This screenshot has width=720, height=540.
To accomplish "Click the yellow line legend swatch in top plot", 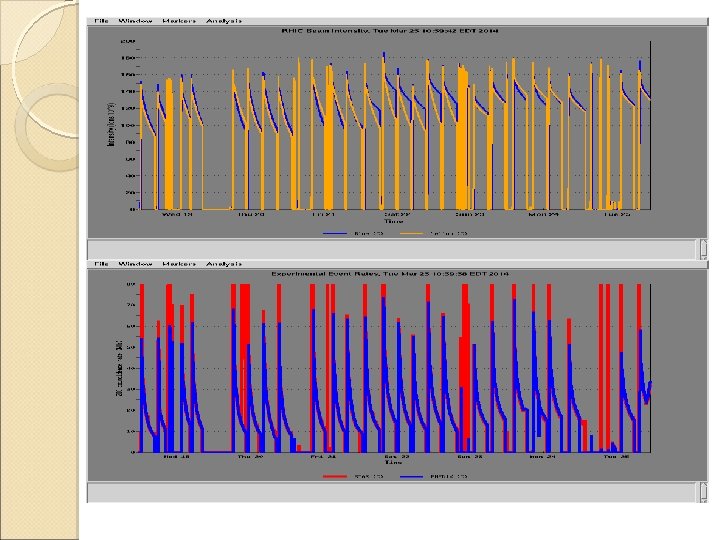I will [x=411, y=233].
